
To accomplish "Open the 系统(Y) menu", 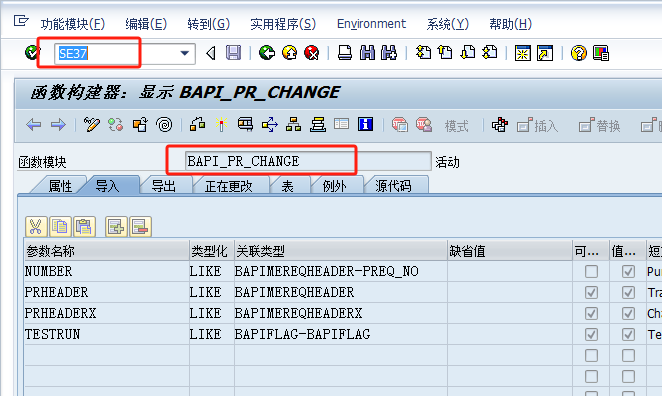I will click(448, 24).
